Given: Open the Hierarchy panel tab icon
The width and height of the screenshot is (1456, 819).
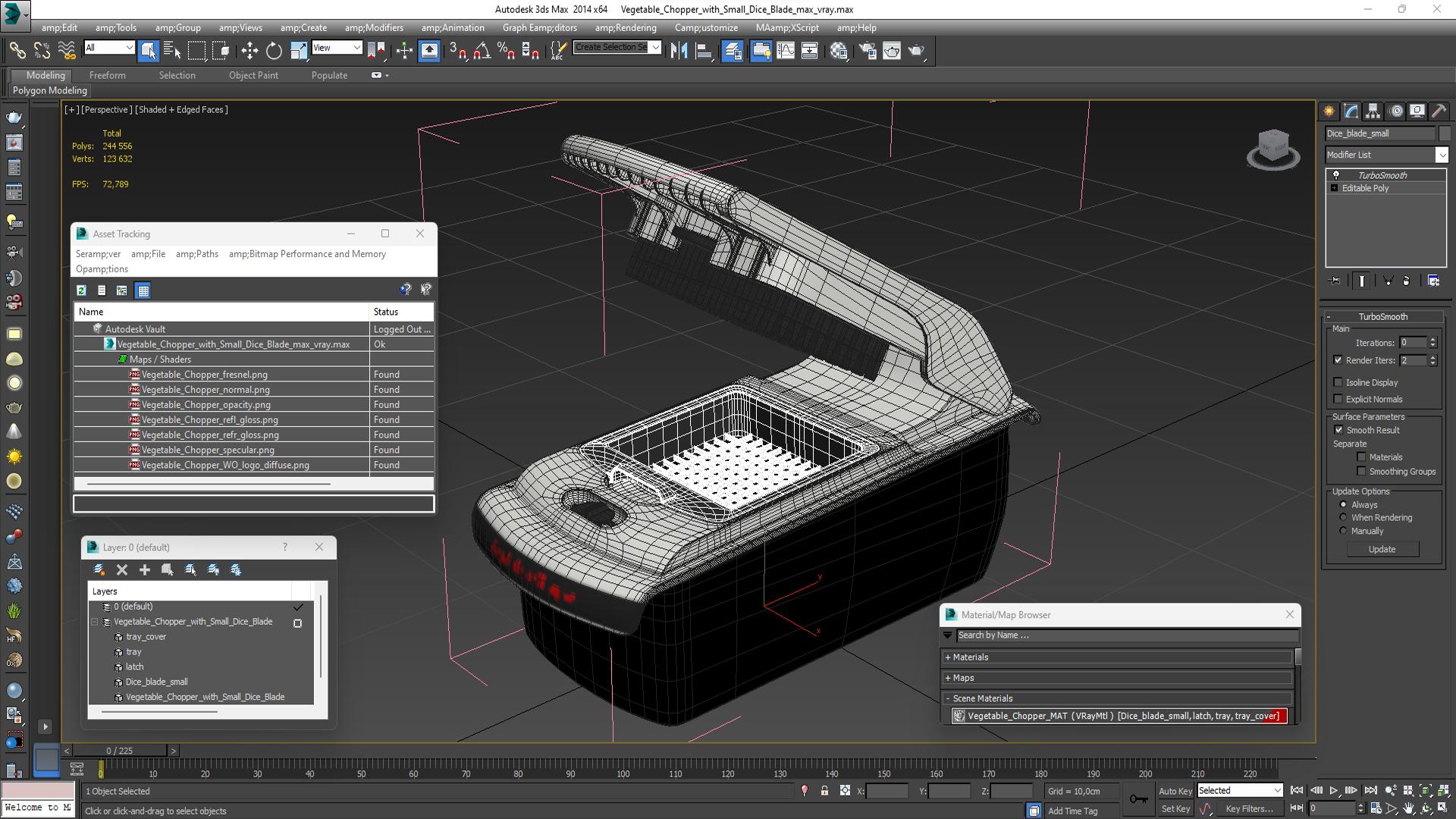Looking at the screenshot, I should pos(1373,111).
